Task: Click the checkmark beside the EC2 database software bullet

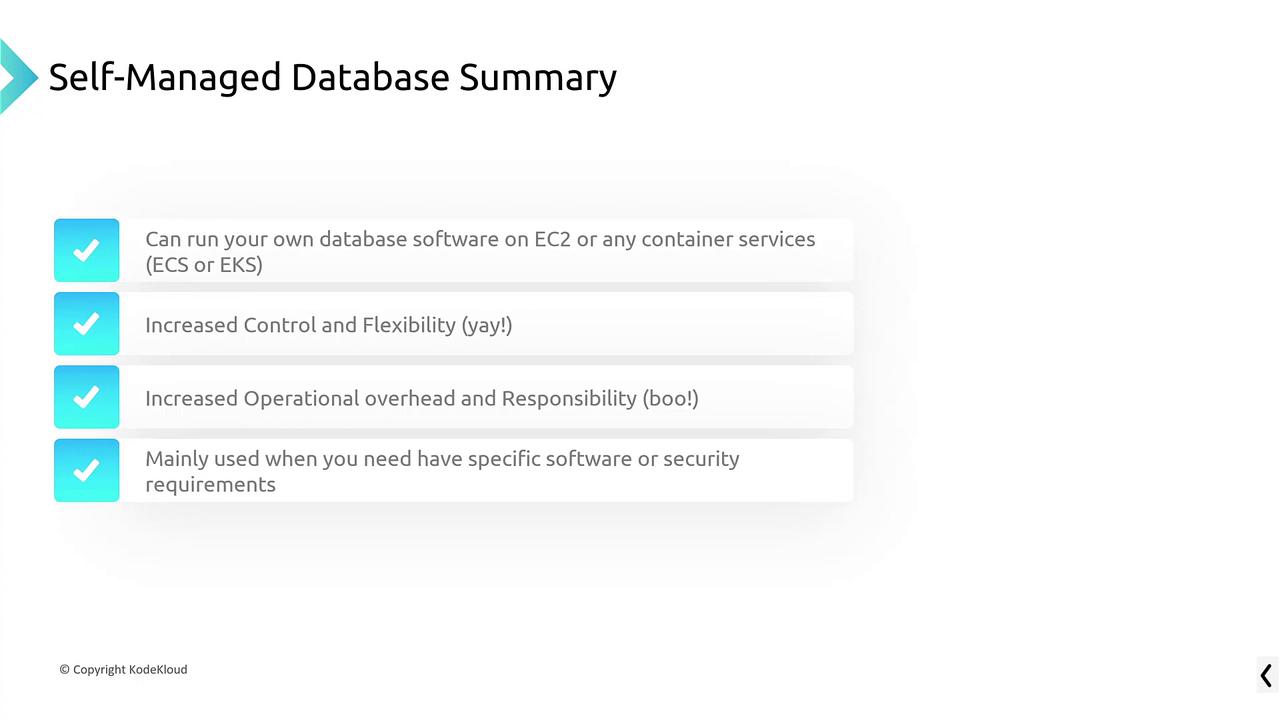Action: click(x=87, y=250)
